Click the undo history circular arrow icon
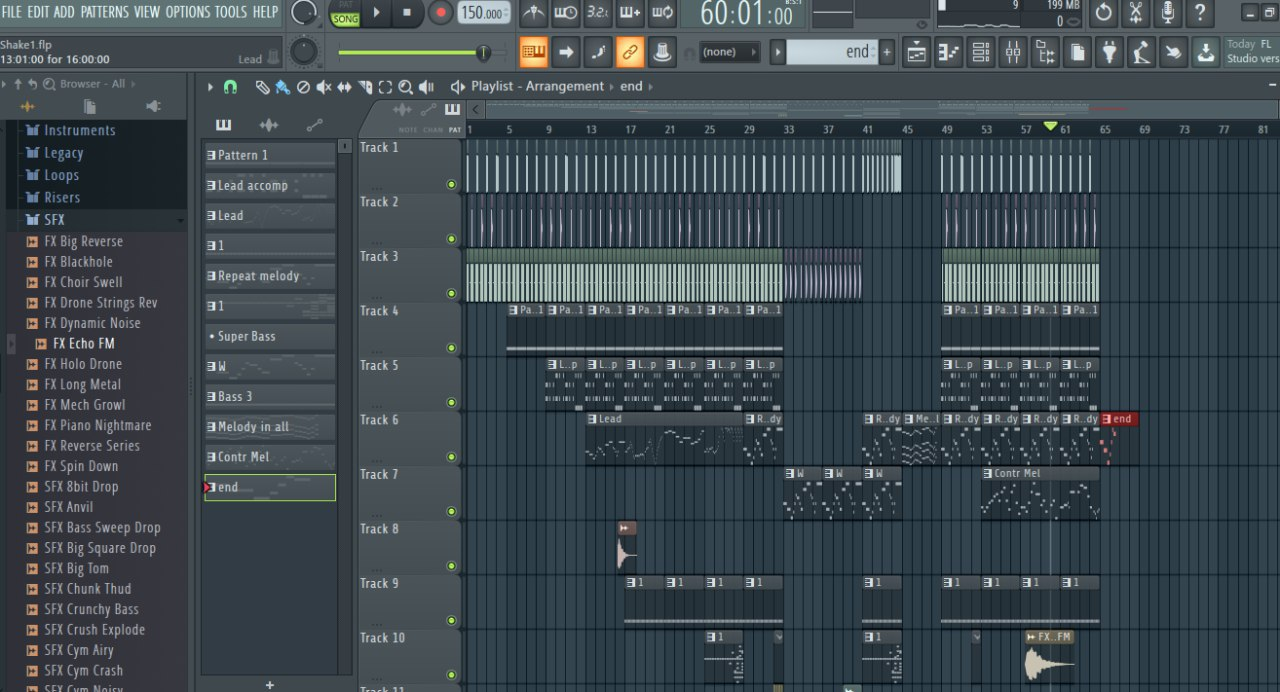This screenshot has height=692, width=1280. (1104, 13)
